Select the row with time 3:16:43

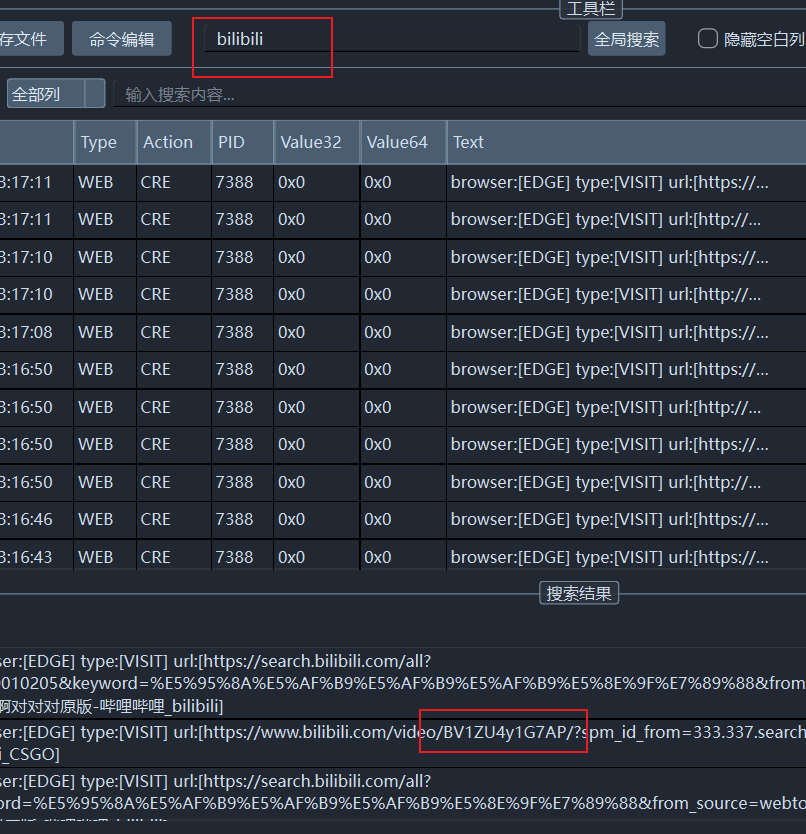[403, 555]
